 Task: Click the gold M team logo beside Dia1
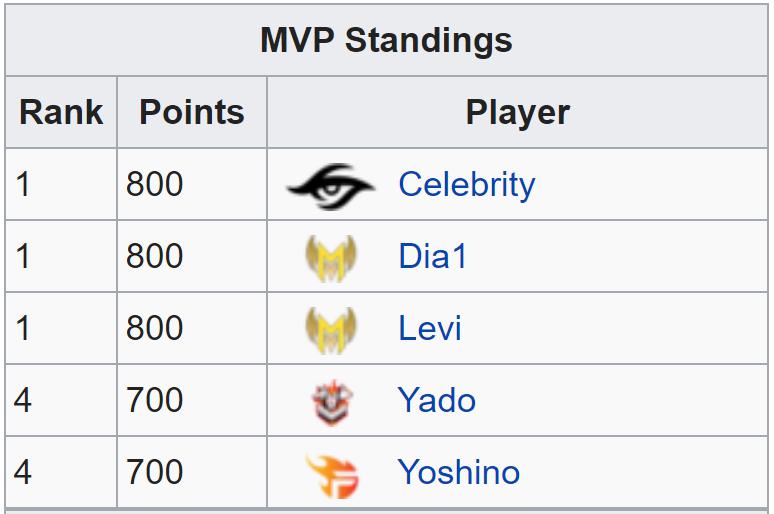[331, 258]
